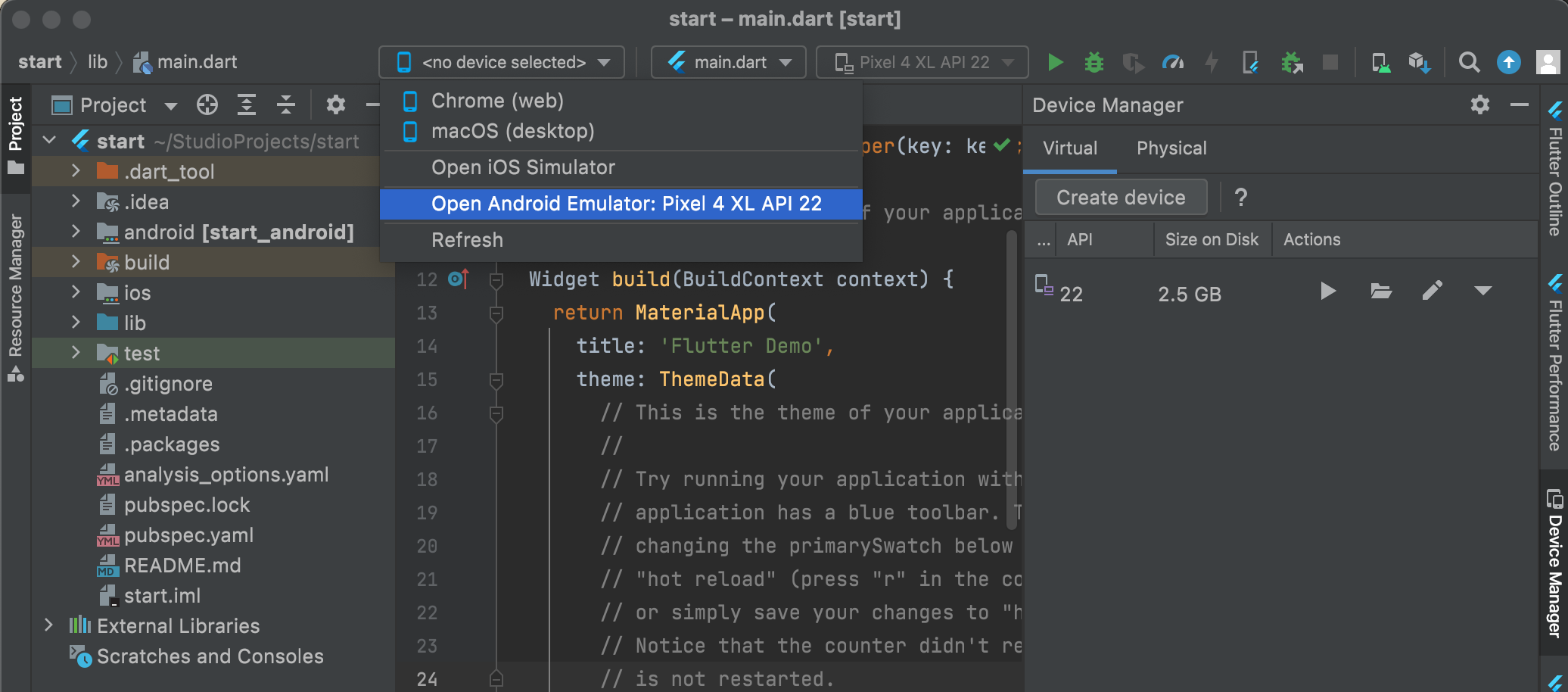Click the main.dart breadcrumb
This screenshot has height=692, width=1568.
click(x=185, y=62)
